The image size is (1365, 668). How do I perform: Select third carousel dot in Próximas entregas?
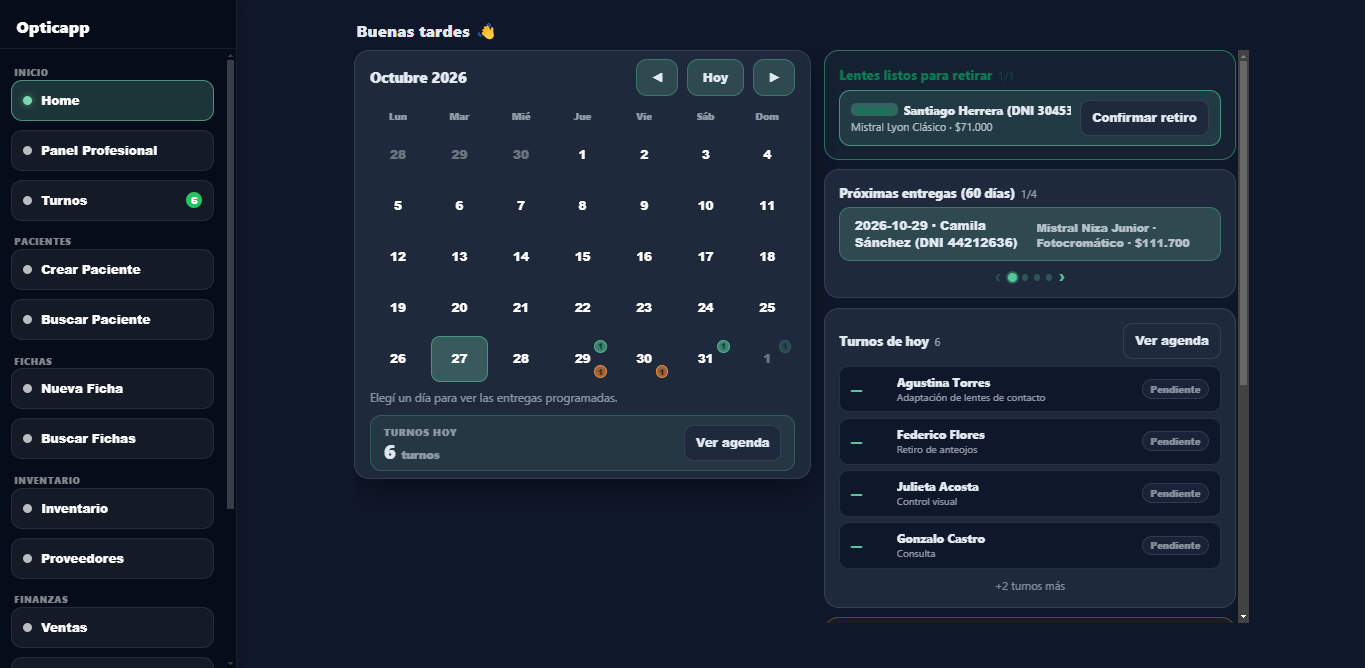[1037, 278]
